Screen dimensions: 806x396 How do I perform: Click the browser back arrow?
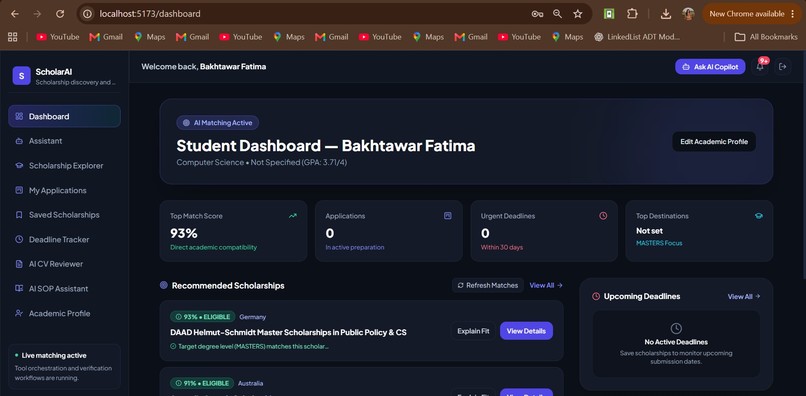coord(14,14)
